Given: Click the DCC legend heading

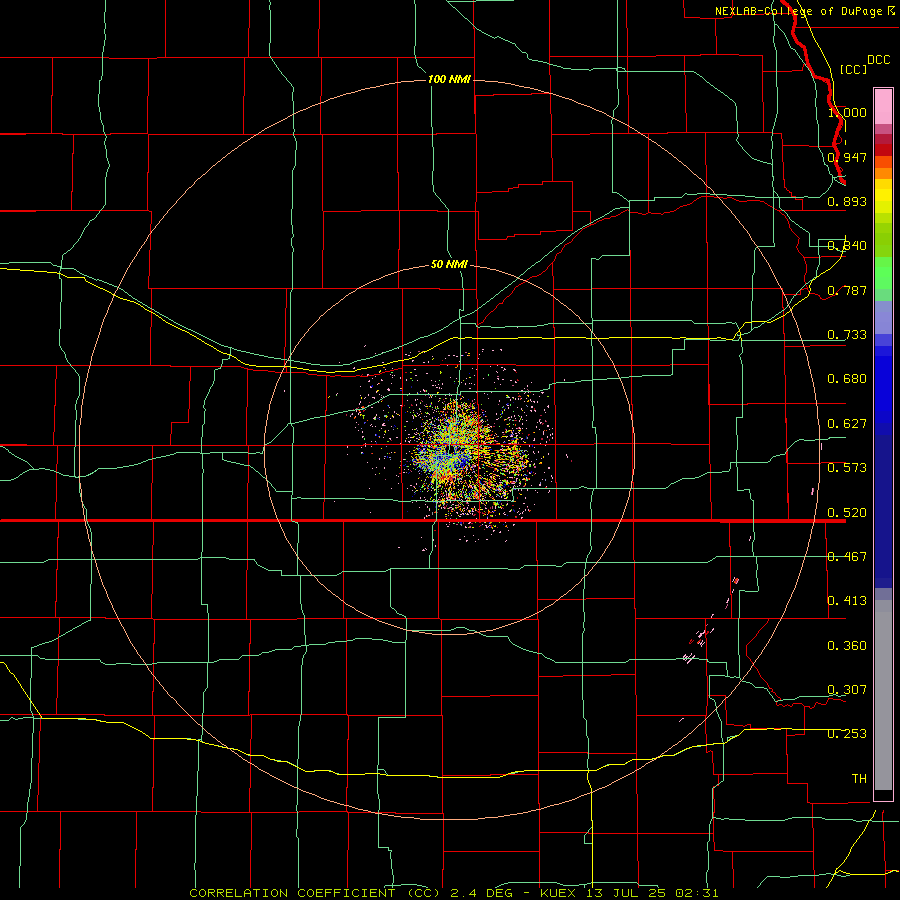Looking at the screenshot, I should [878, 60].
